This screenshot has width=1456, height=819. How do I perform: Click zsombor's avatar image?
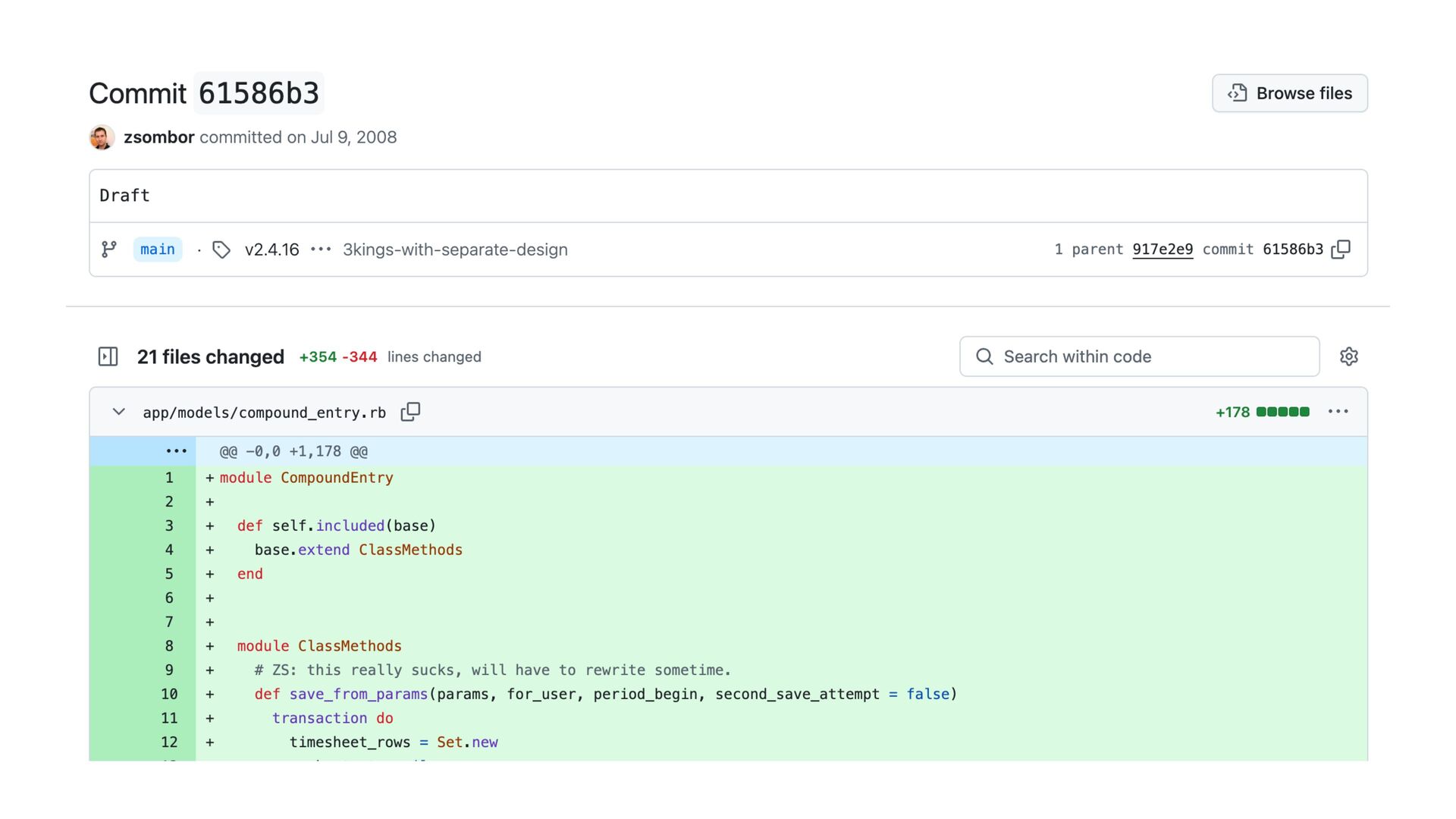point(102,137)
